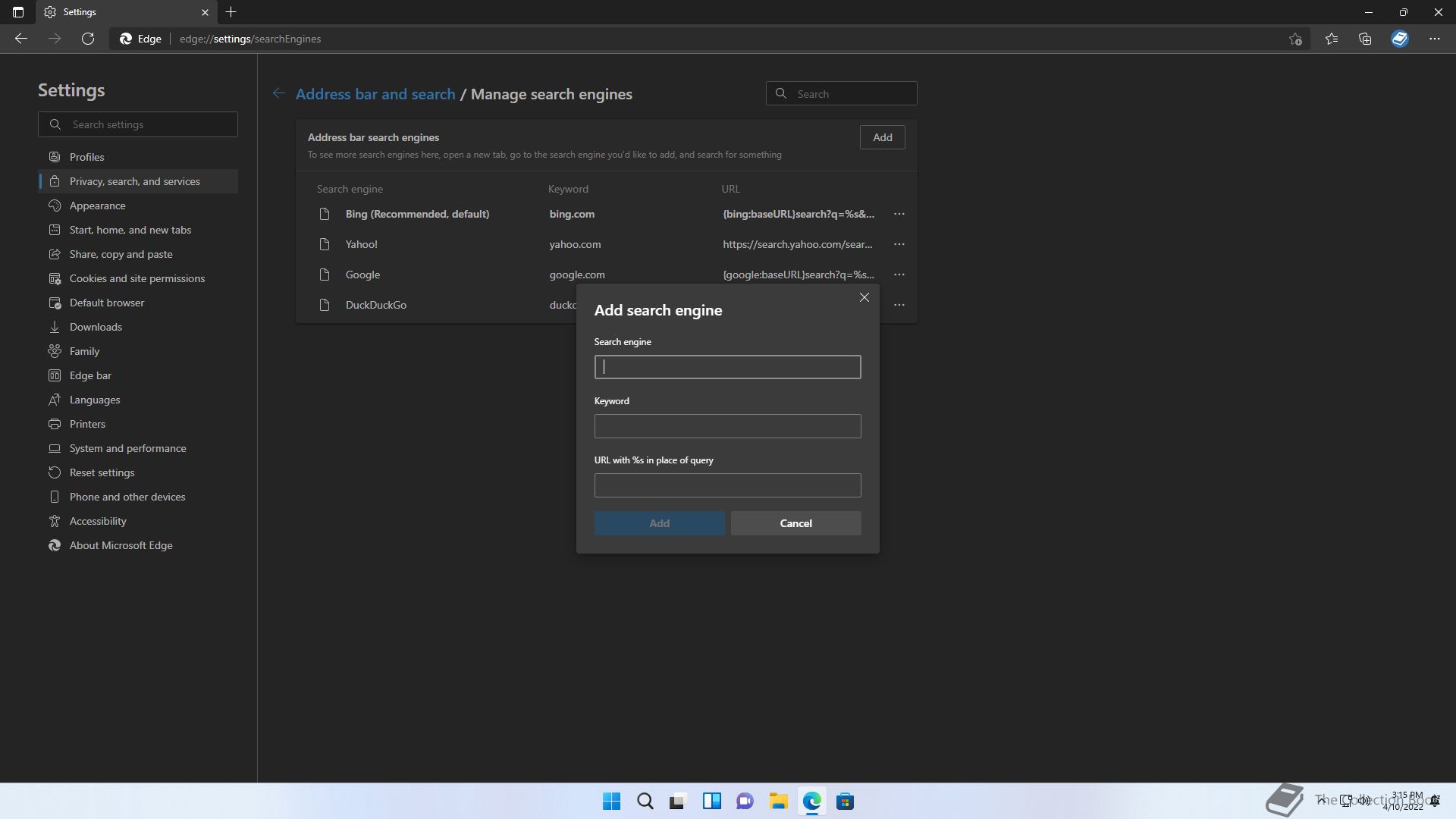
Task: Open taskbar clock showing 3:15 PM
Action: [1404, 801]
